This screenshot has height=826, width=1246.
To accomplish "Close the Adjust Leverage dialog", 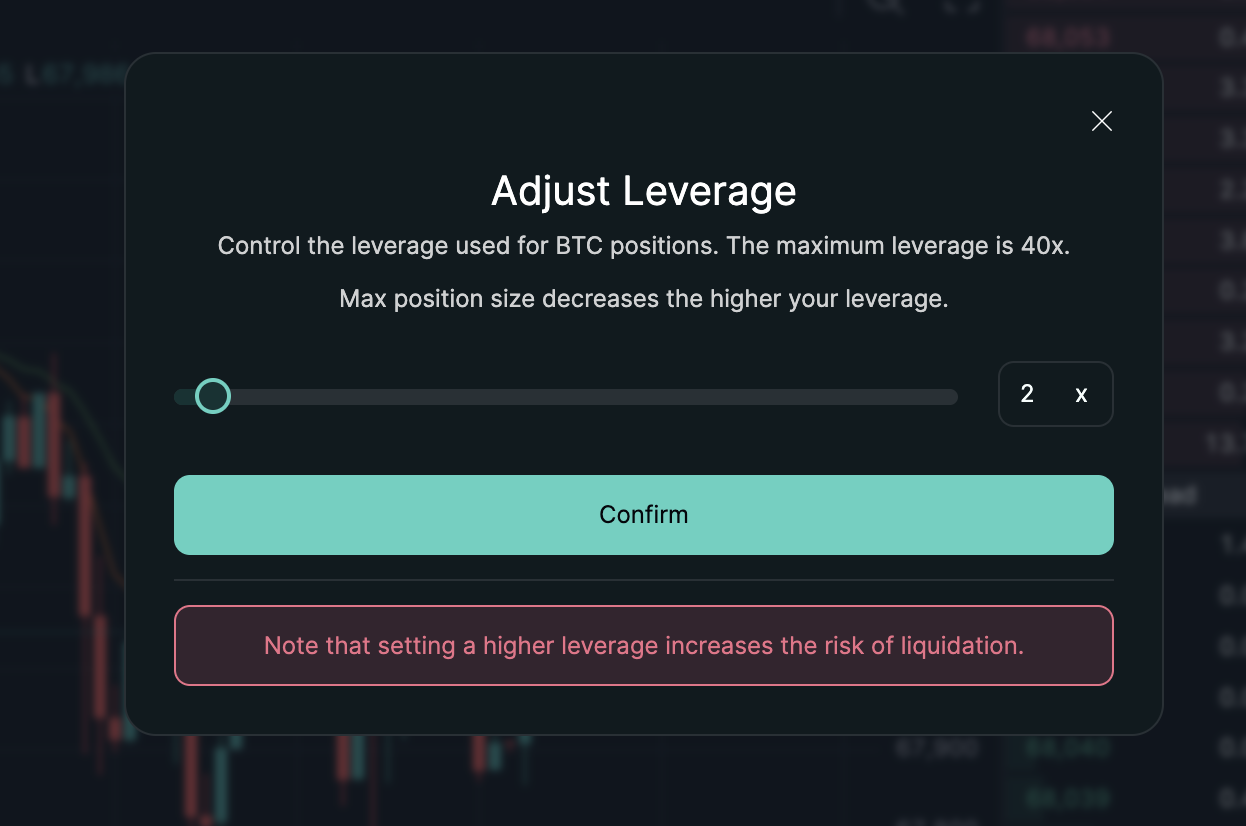I will [1101, 121].
